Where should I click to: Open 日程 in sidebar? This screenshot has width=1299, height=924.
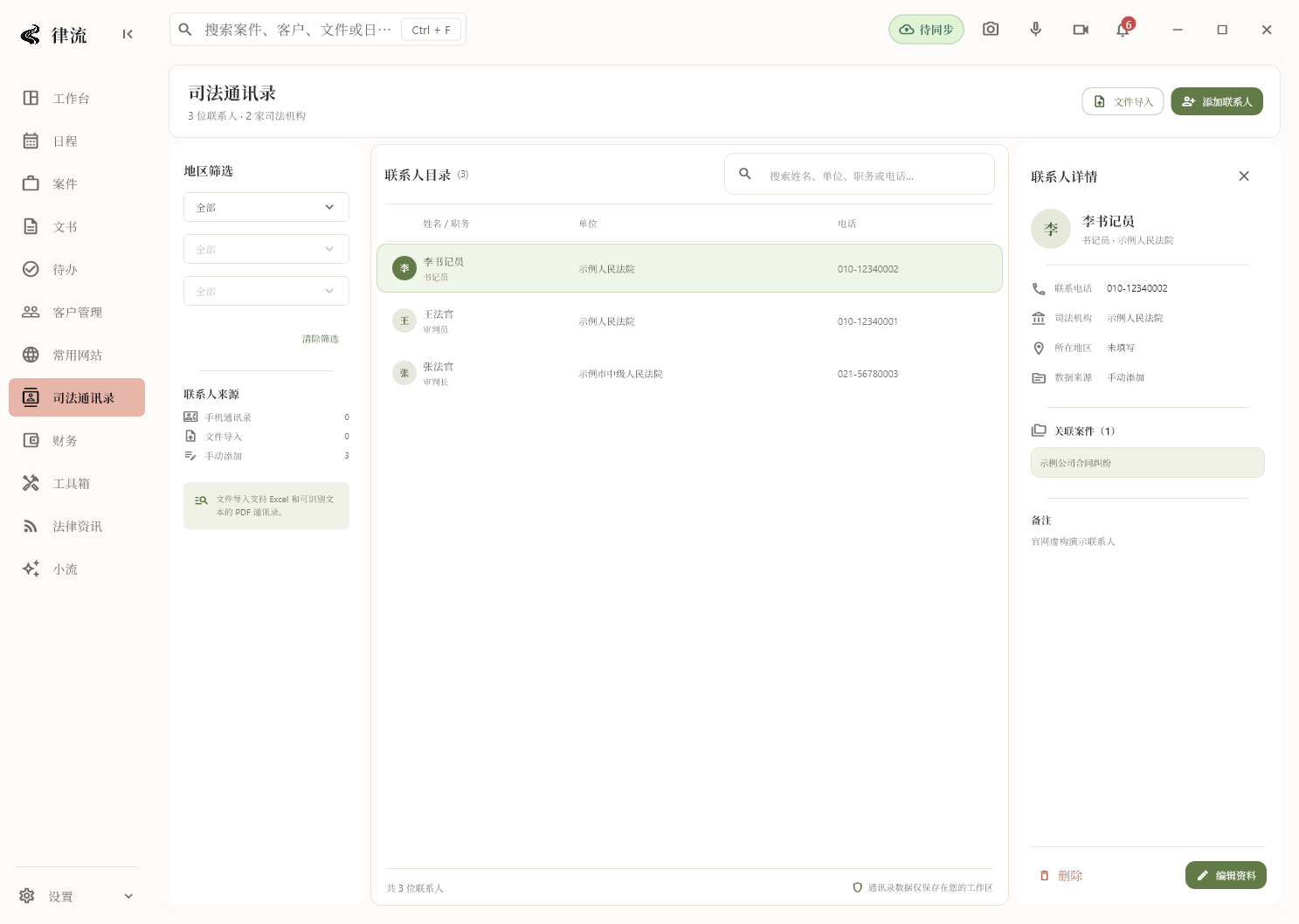tap(77, 141)
